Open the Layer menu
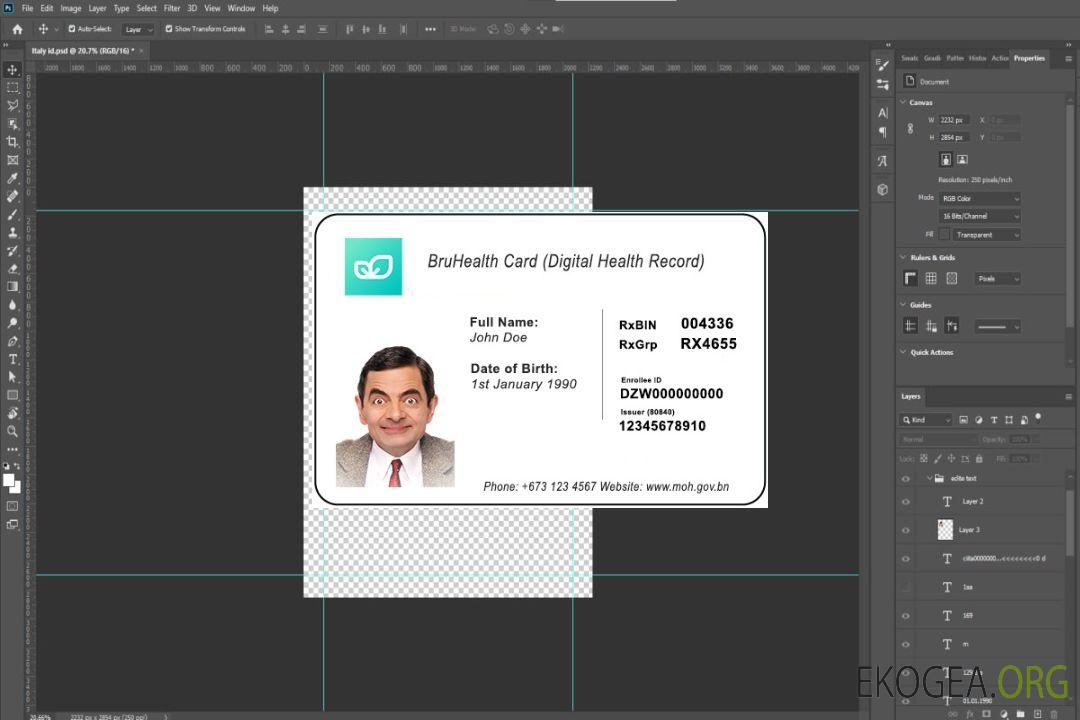Image resolution: width=1080 pixels, height=720 pixels. point(97,8)
